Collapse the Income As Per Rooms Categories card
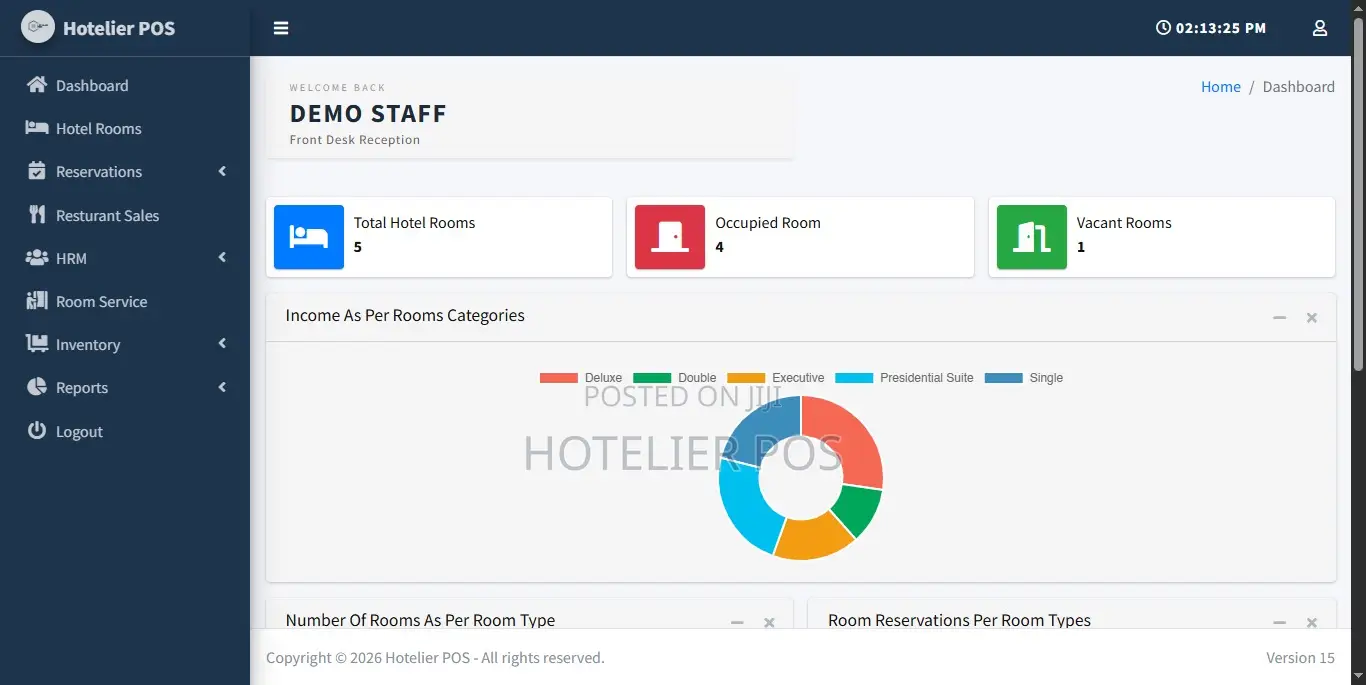This screenshot has width=1366, height=685. click(1279, 317)
